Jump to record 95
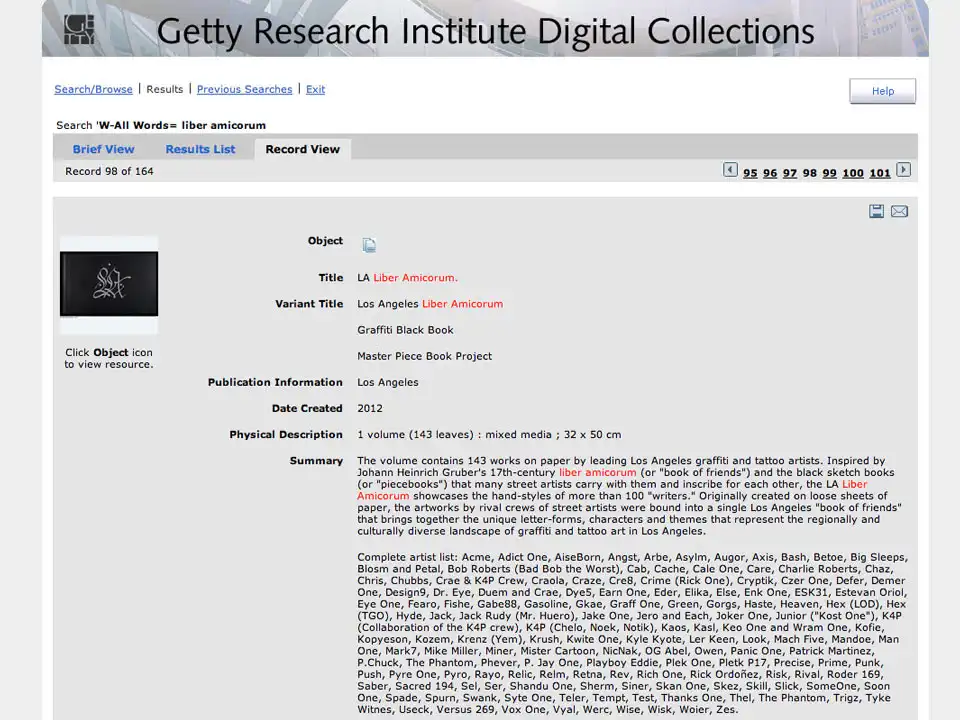960x720 pixels. pyautogui.click(x=750, y=172)
